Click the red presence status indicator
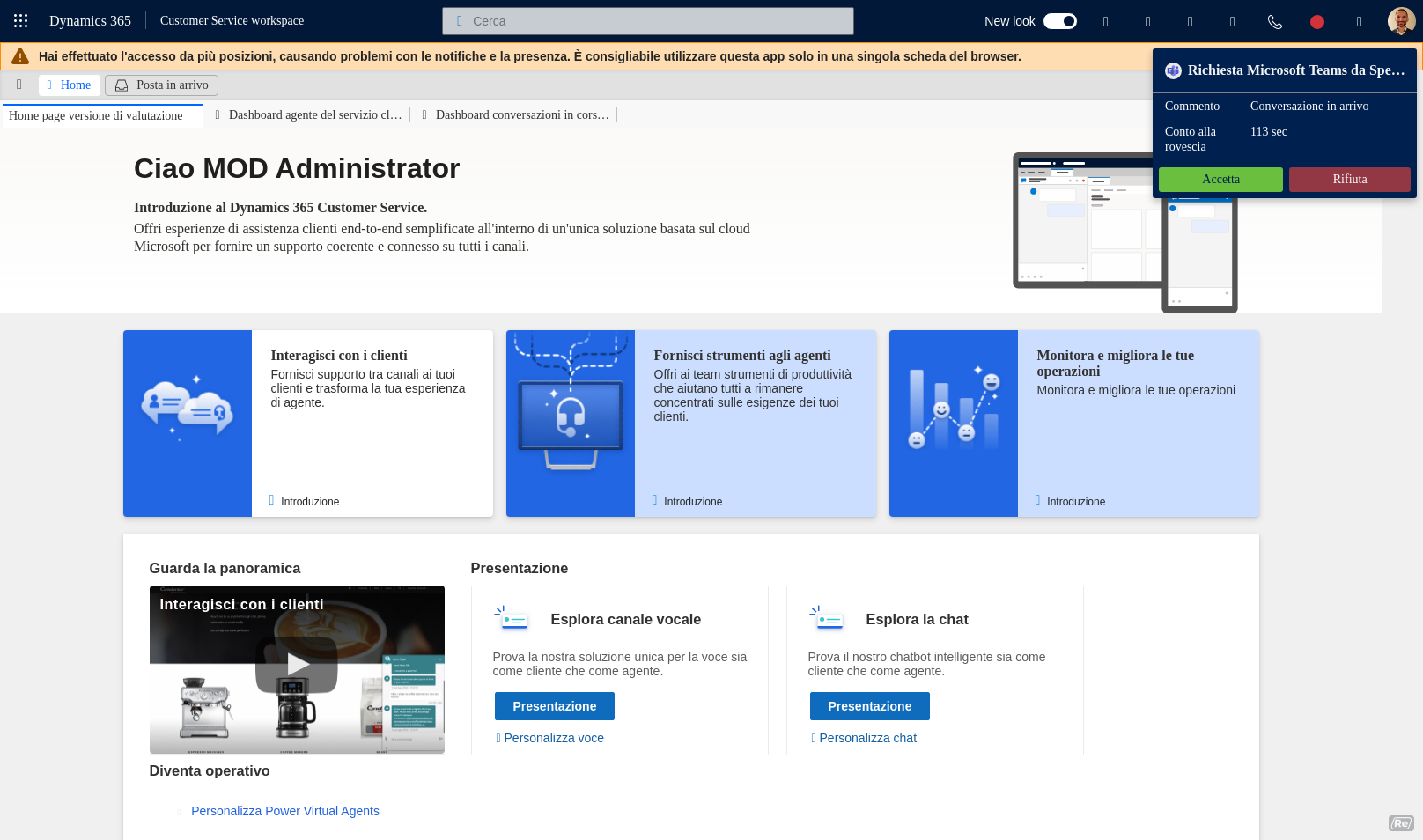 click(x=1317, y=22)
